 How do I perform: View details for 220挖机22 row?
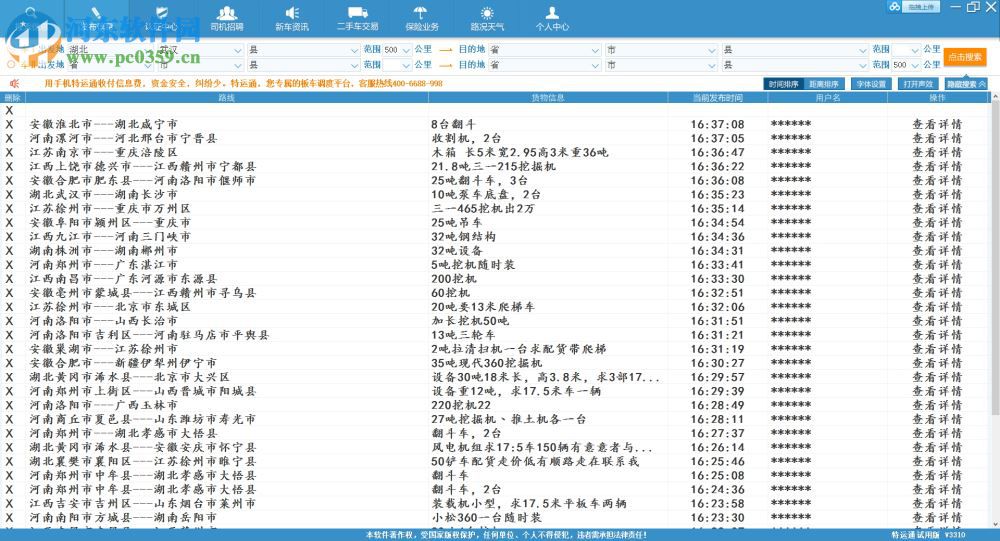(937, 405)
